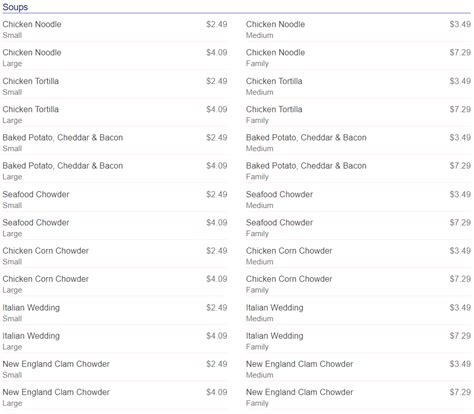
Task: Select Seafood Chowder Small item
Action: click(x=115, y=200)
